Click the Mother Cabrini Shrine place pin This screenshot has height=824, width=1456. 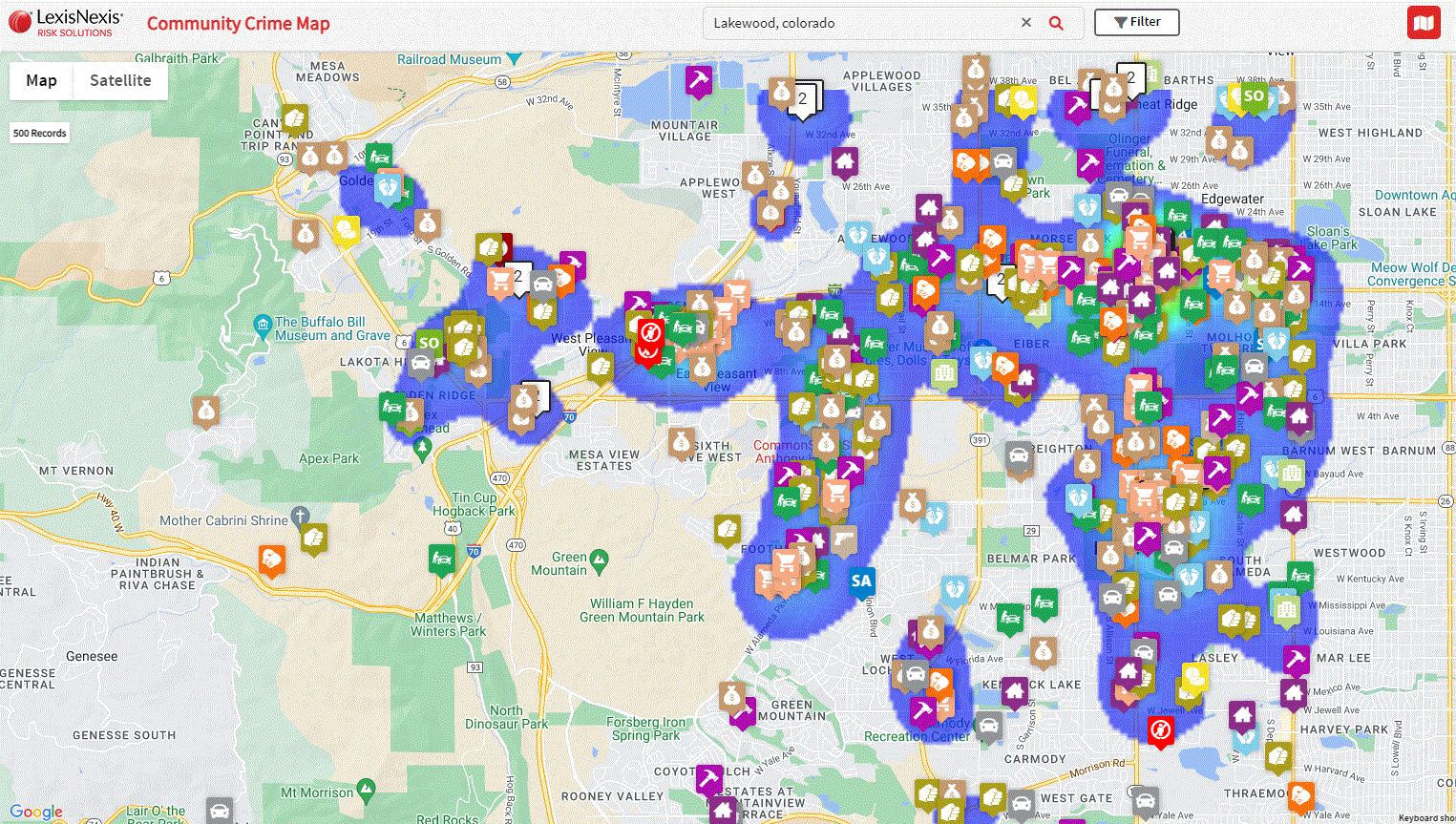pyautogui.click(x=300, y=518)
